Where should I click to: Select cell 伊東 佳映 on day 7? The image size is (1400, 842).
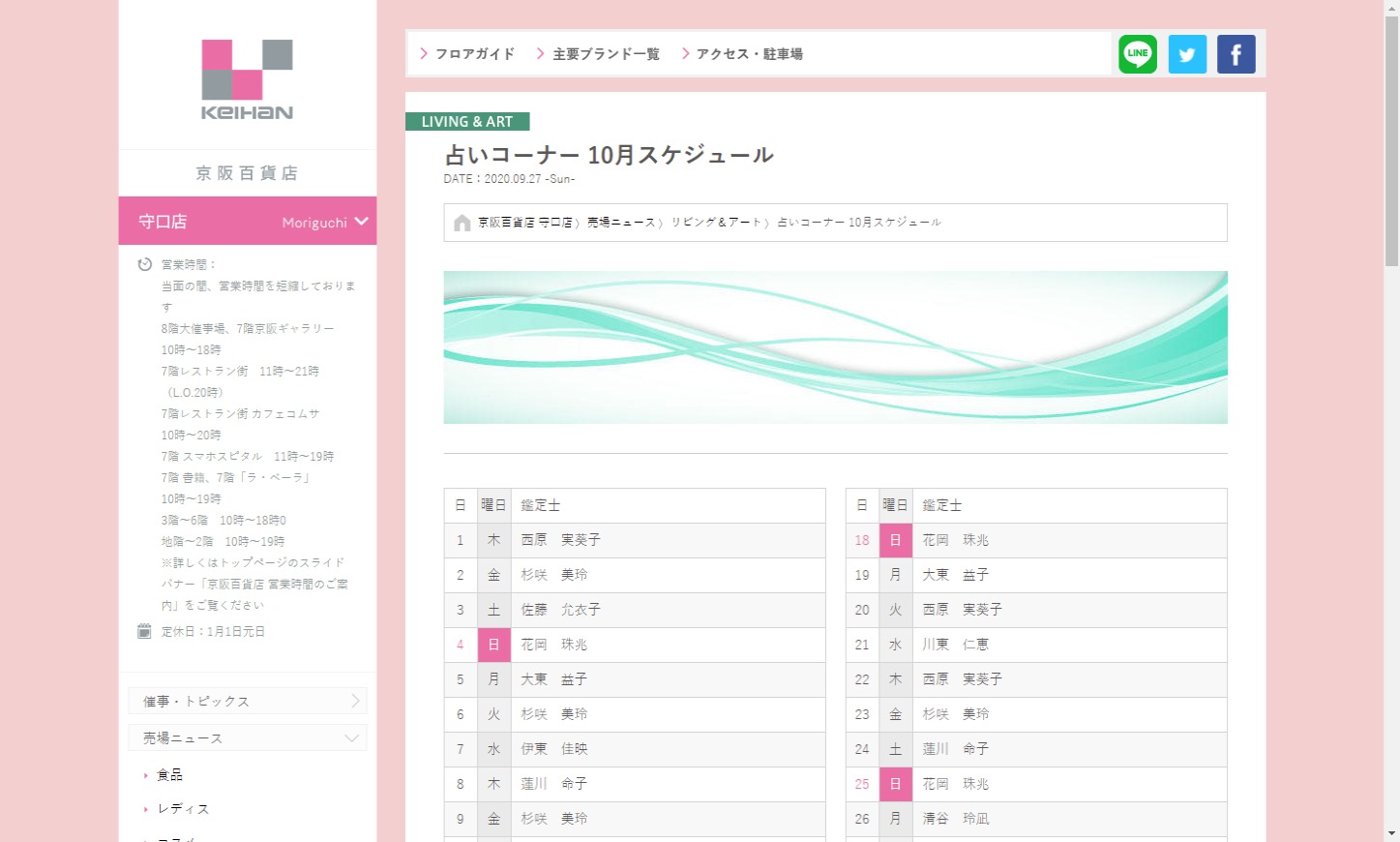(x=668, y=749)
